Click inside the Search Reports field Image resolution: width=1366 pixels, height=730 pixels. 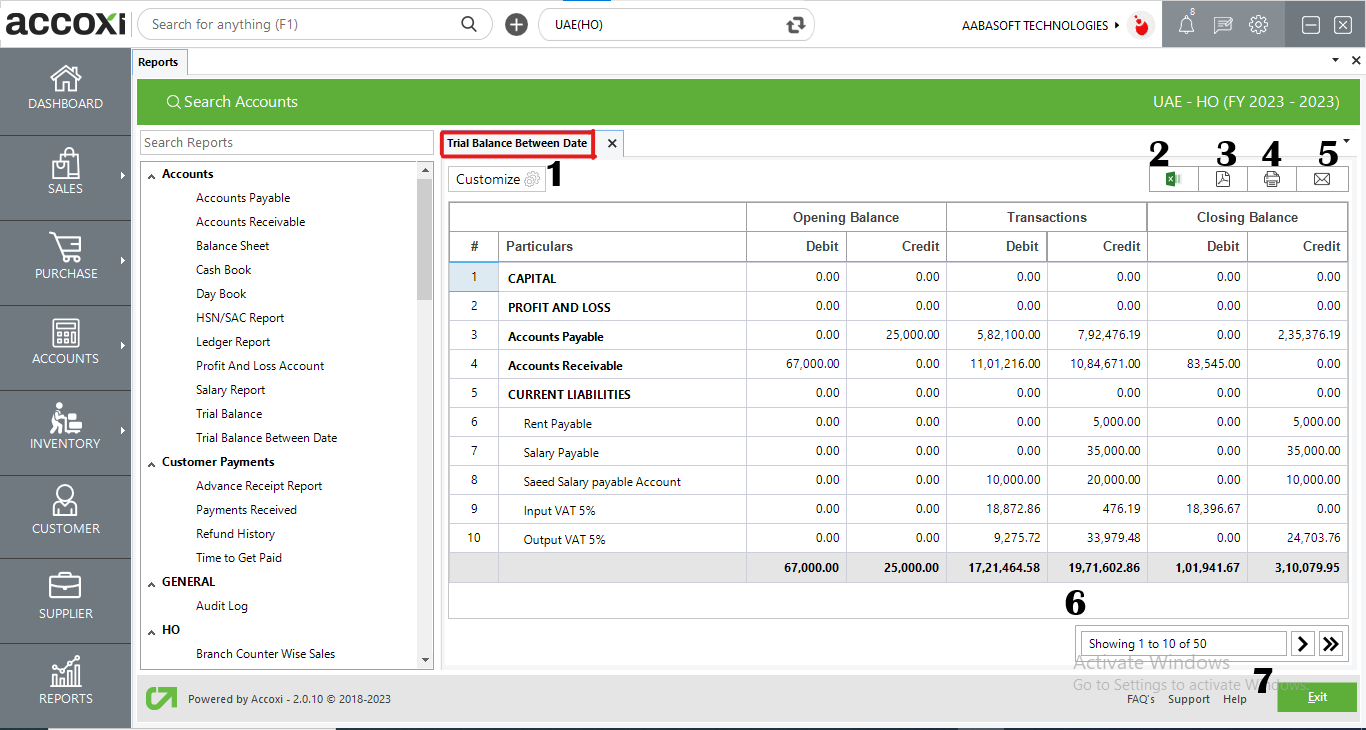click(x=286, y=142)
